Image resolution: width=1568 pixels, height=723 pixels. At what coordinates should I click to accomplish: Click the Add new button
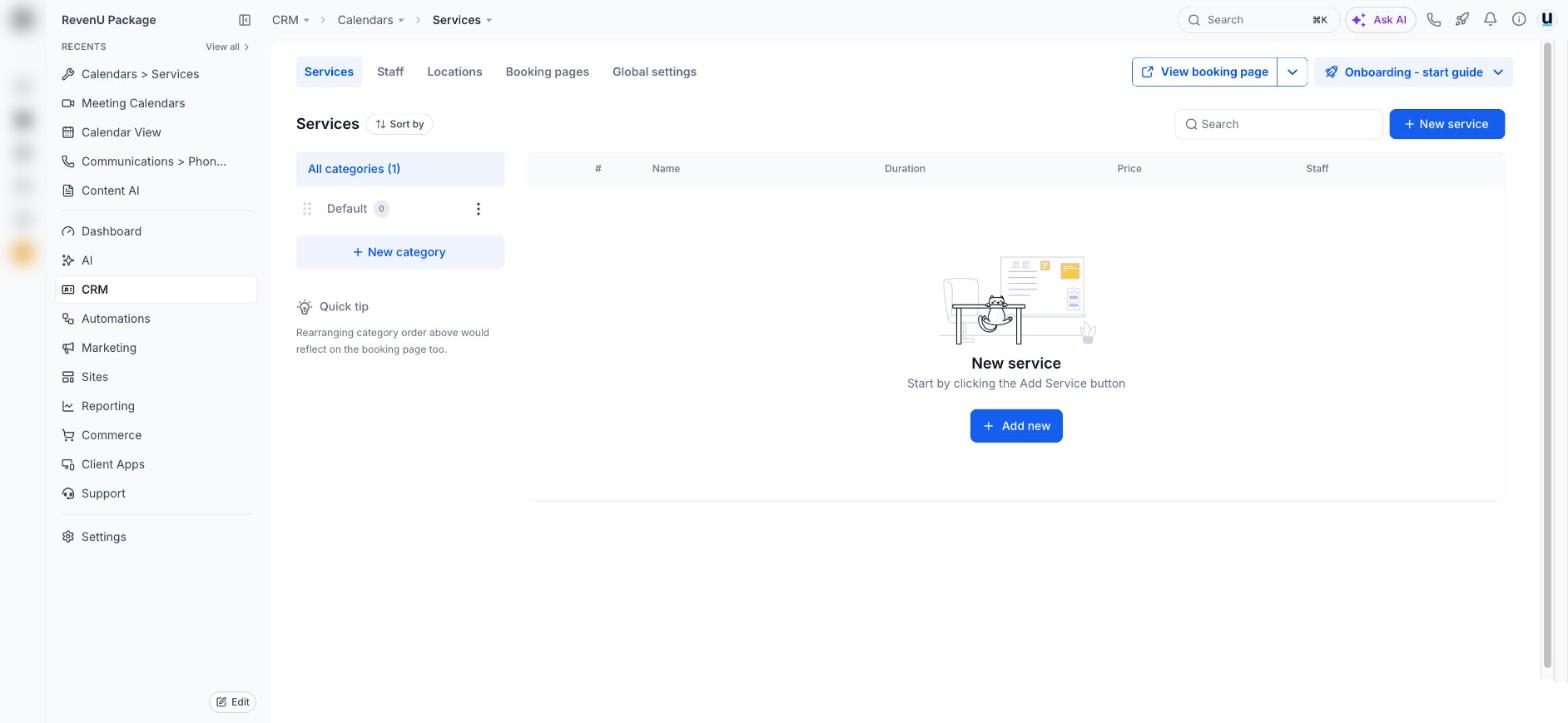(1016, 426)
